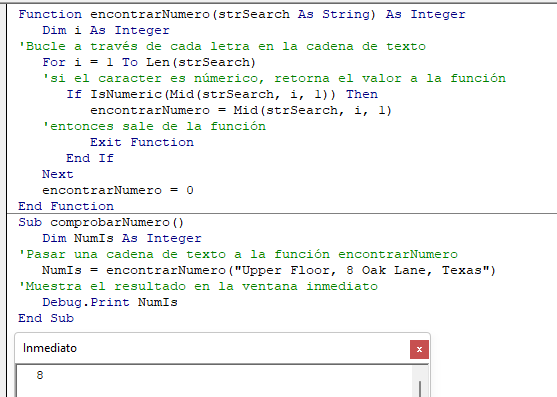Set breakpoint in margin beside For i = 1 line

3,62
